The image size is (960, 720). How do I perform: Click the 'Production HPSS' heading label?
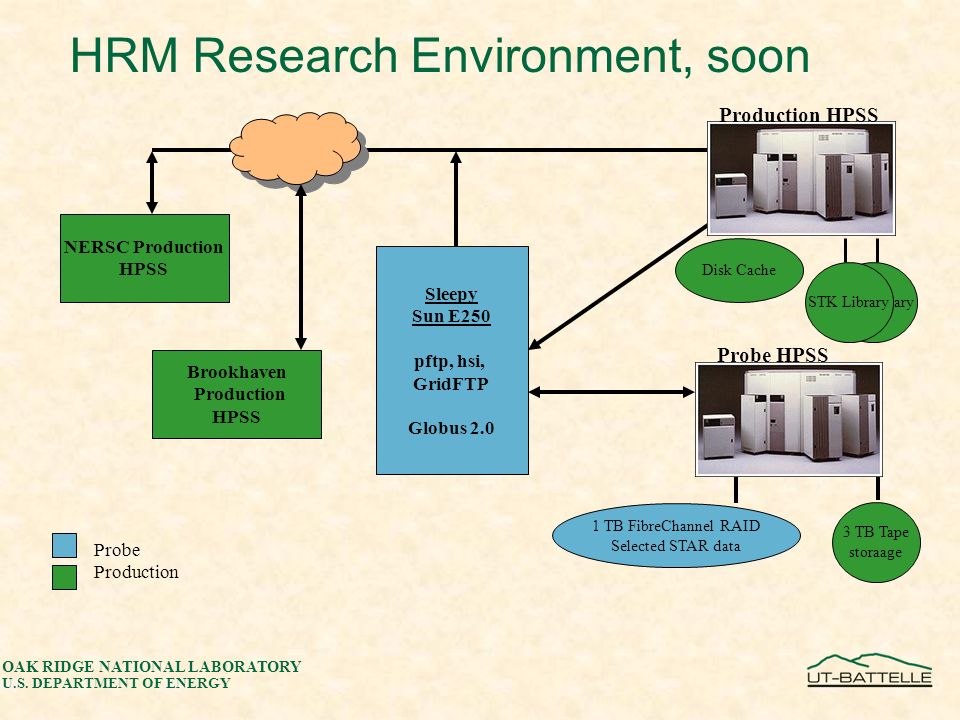[798, 114]
